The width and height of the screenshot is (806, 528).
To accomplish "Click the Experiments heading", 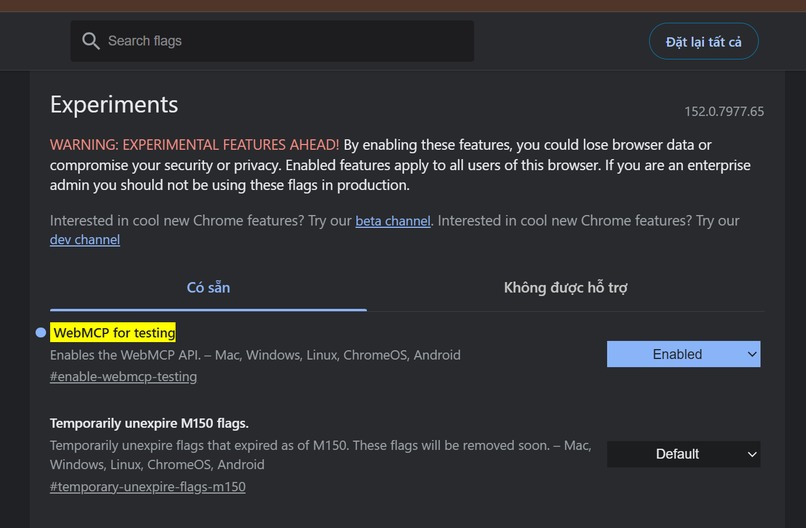I will point(114,105).
